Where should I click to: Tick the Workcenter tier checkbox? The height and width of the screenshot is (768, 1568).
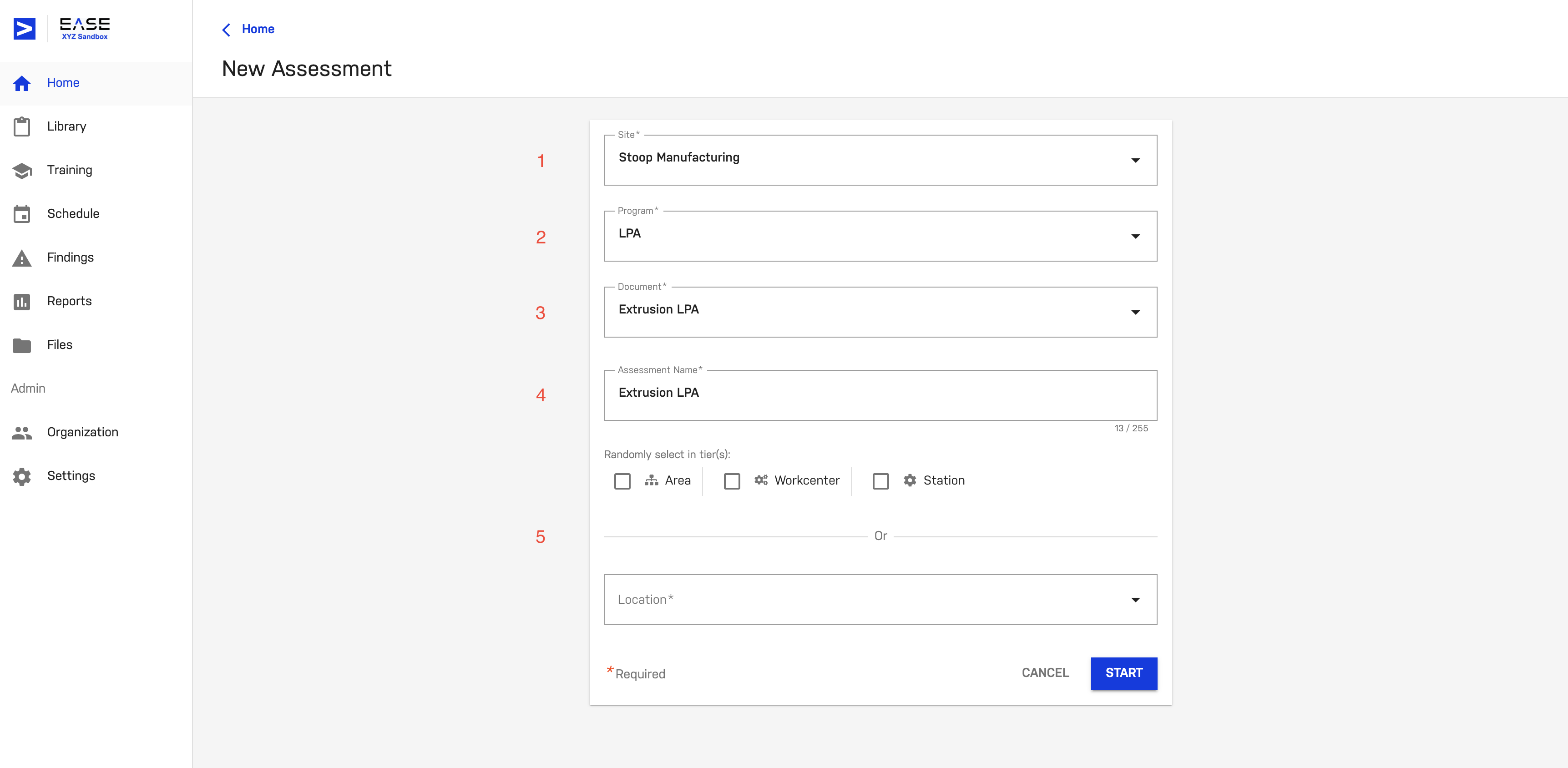point(732,481)
